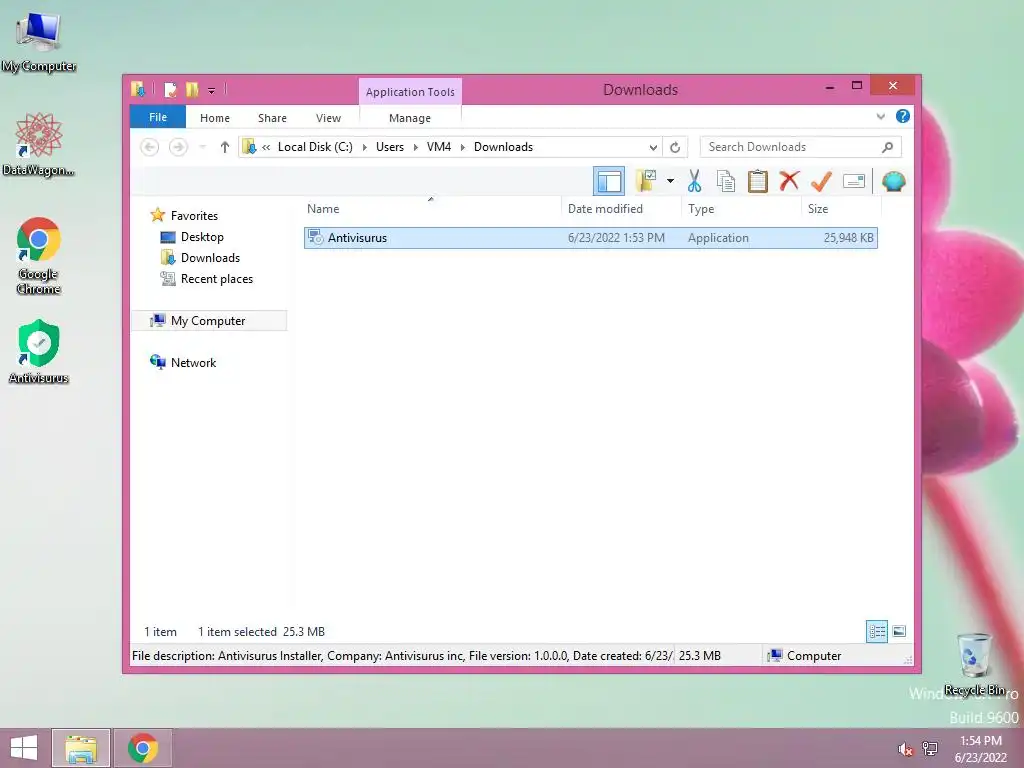This screenshot has height=768, width=1024.
Task: Click the window folder icon in title bar
Action: [138, 89]
